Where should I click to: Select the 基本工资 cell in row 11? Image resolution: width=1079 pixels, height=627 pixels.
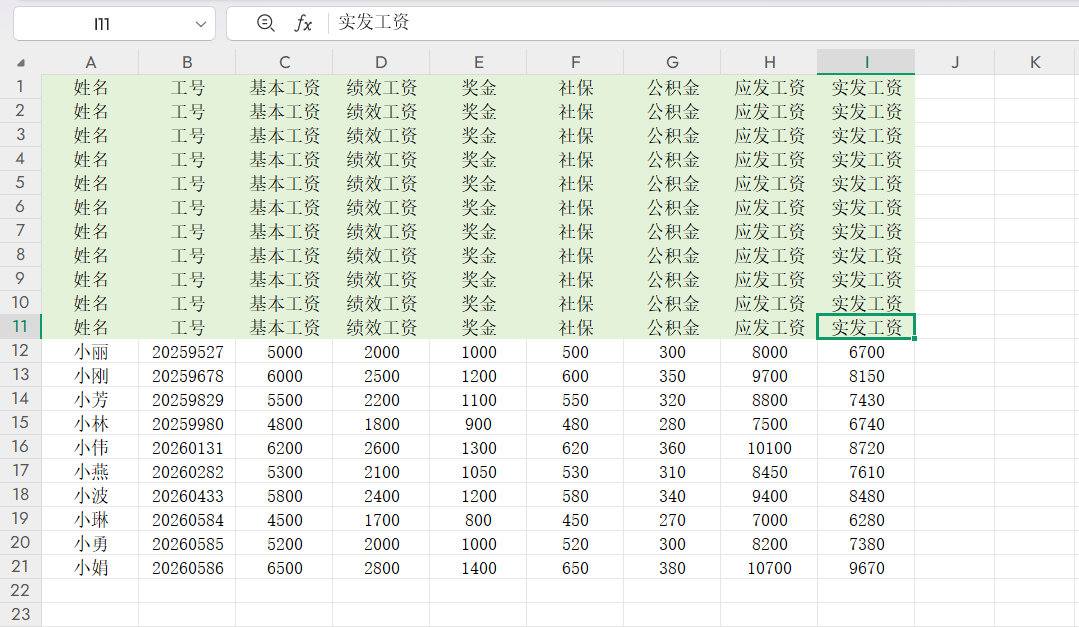click(284, 328)
